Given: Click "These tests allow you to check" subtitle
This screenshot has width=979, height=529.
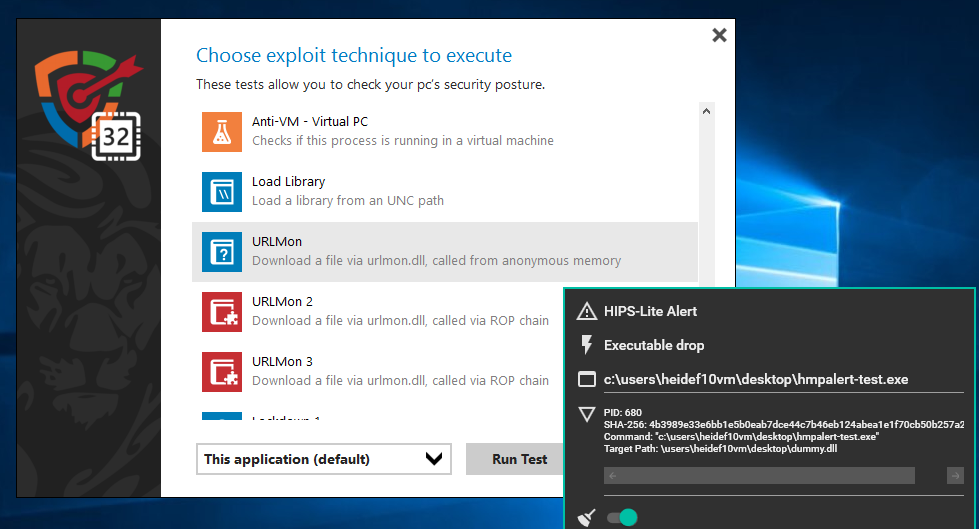Looking at the screenshot, I should click(370, 84).
